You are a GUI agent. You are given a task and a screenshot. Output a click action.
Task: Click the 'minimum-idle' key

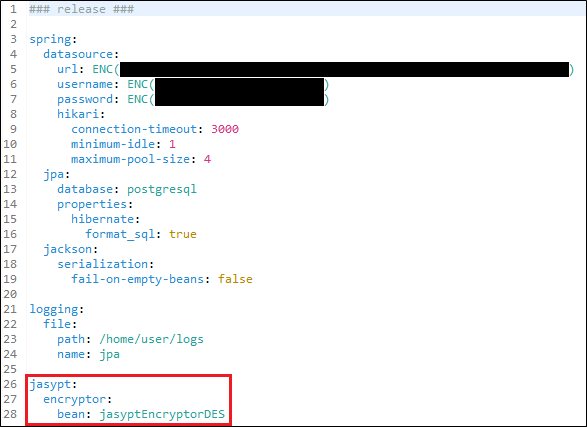[x=113, y=144]
